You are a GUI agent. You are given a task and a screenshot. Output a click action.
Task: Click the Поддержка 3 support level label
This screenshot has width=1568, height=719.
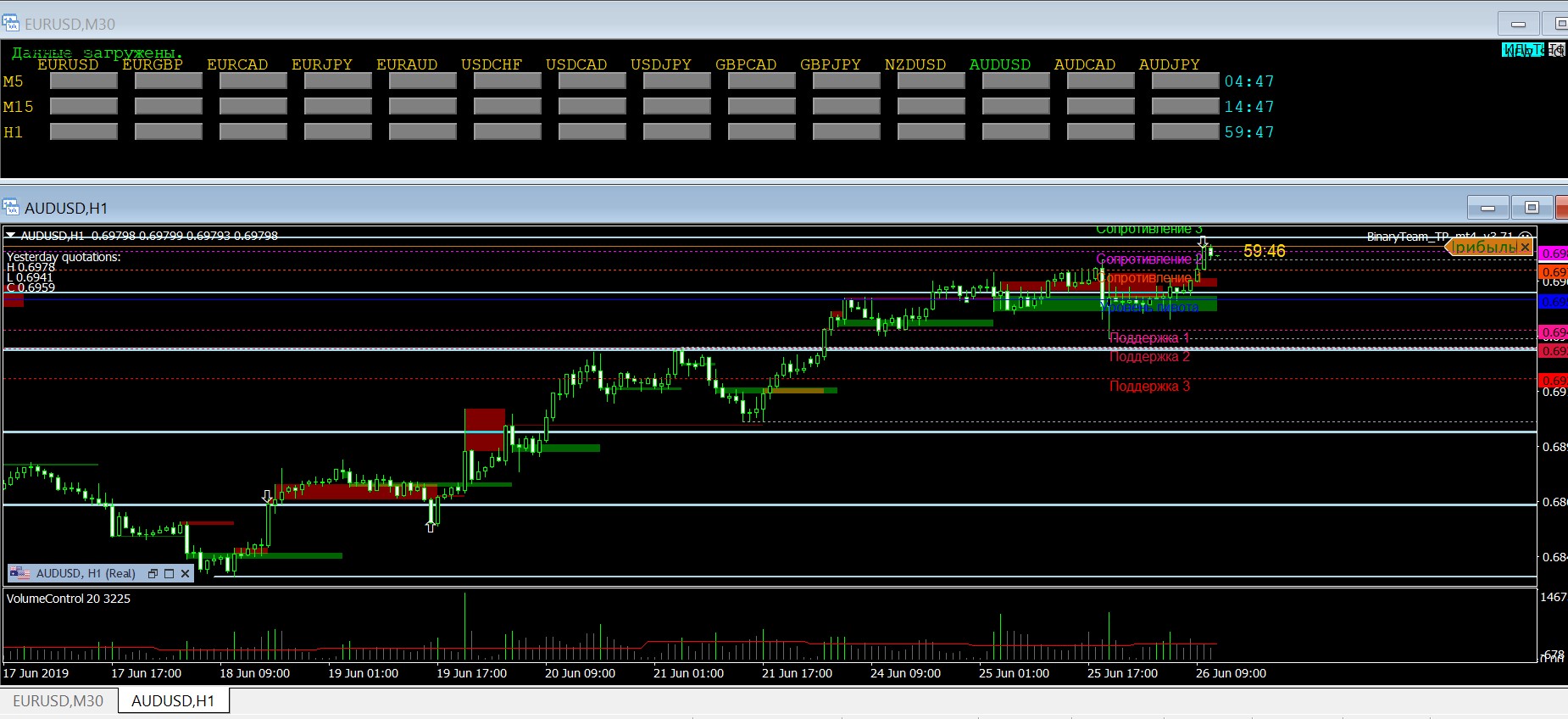1149,387
